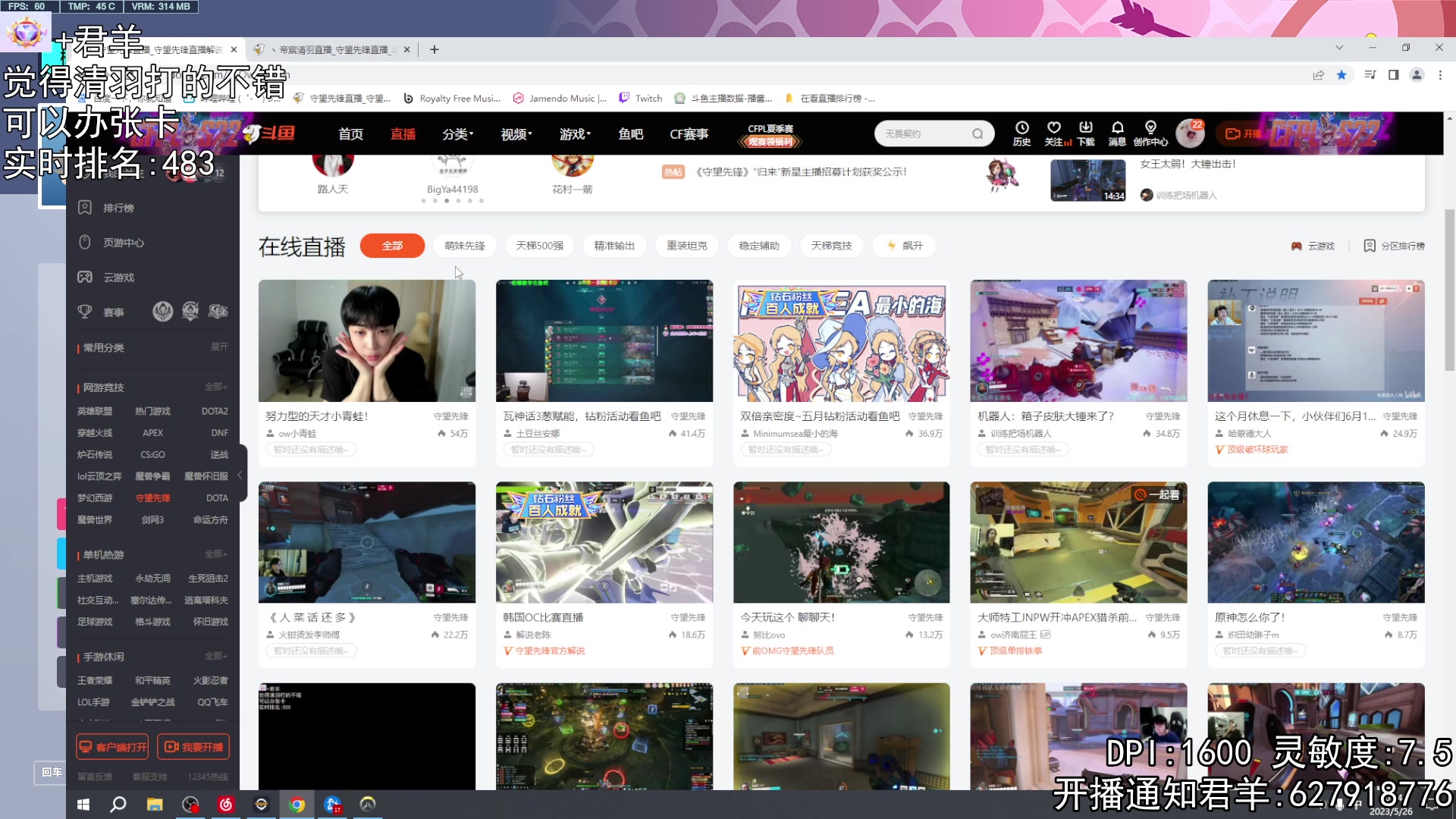
Task: Open Chrome side panel icon
Action: pos(1393,74)
